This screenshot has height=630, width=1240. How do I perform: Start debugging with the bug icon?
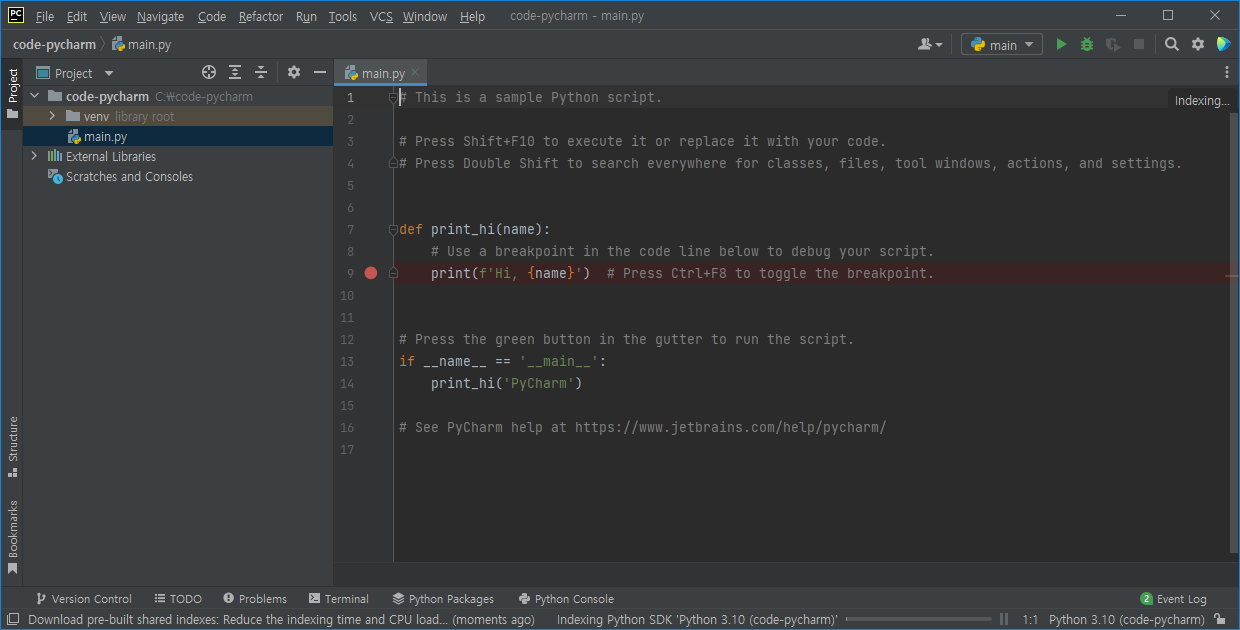[x=1087, y=44]
